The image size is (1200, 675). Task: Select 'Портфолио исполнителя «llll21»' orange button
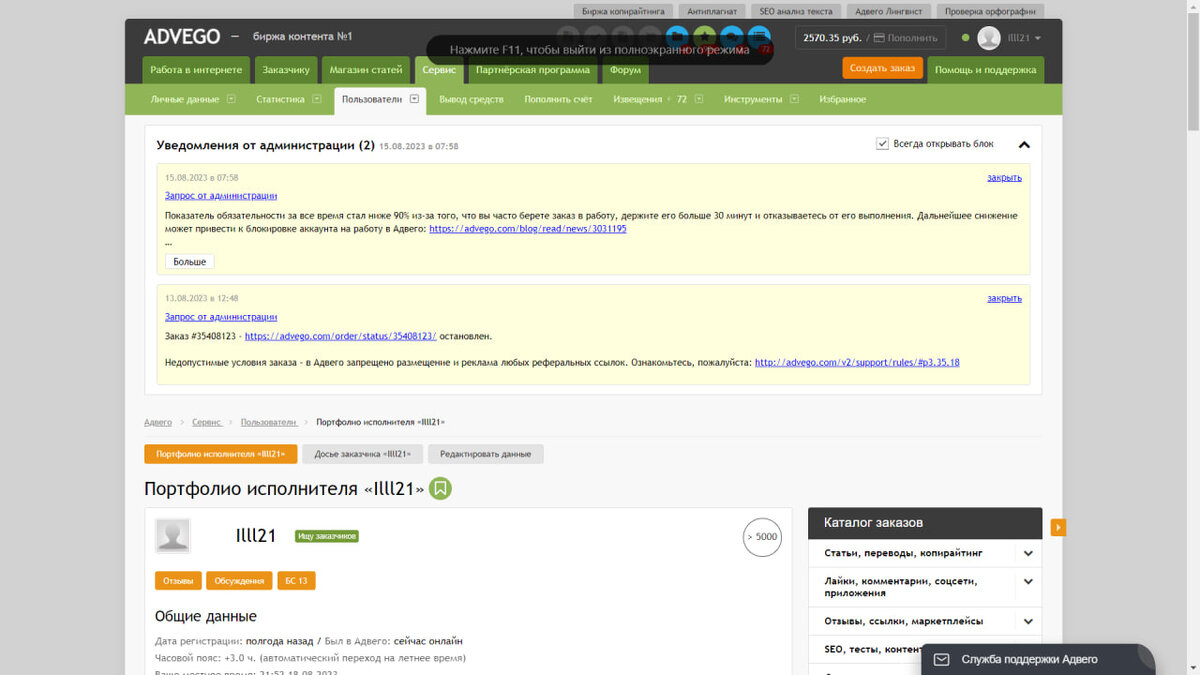[x=221, y=454]
